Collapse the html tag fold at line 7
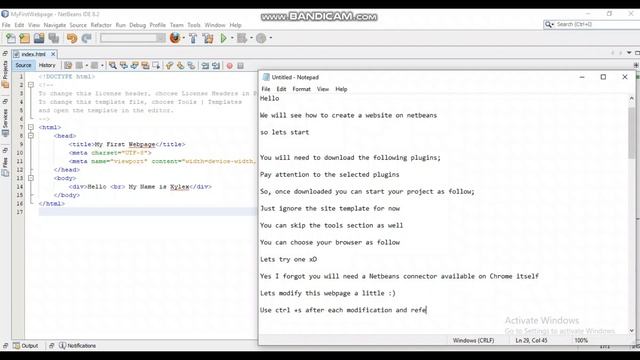 [x=31, y=127]
